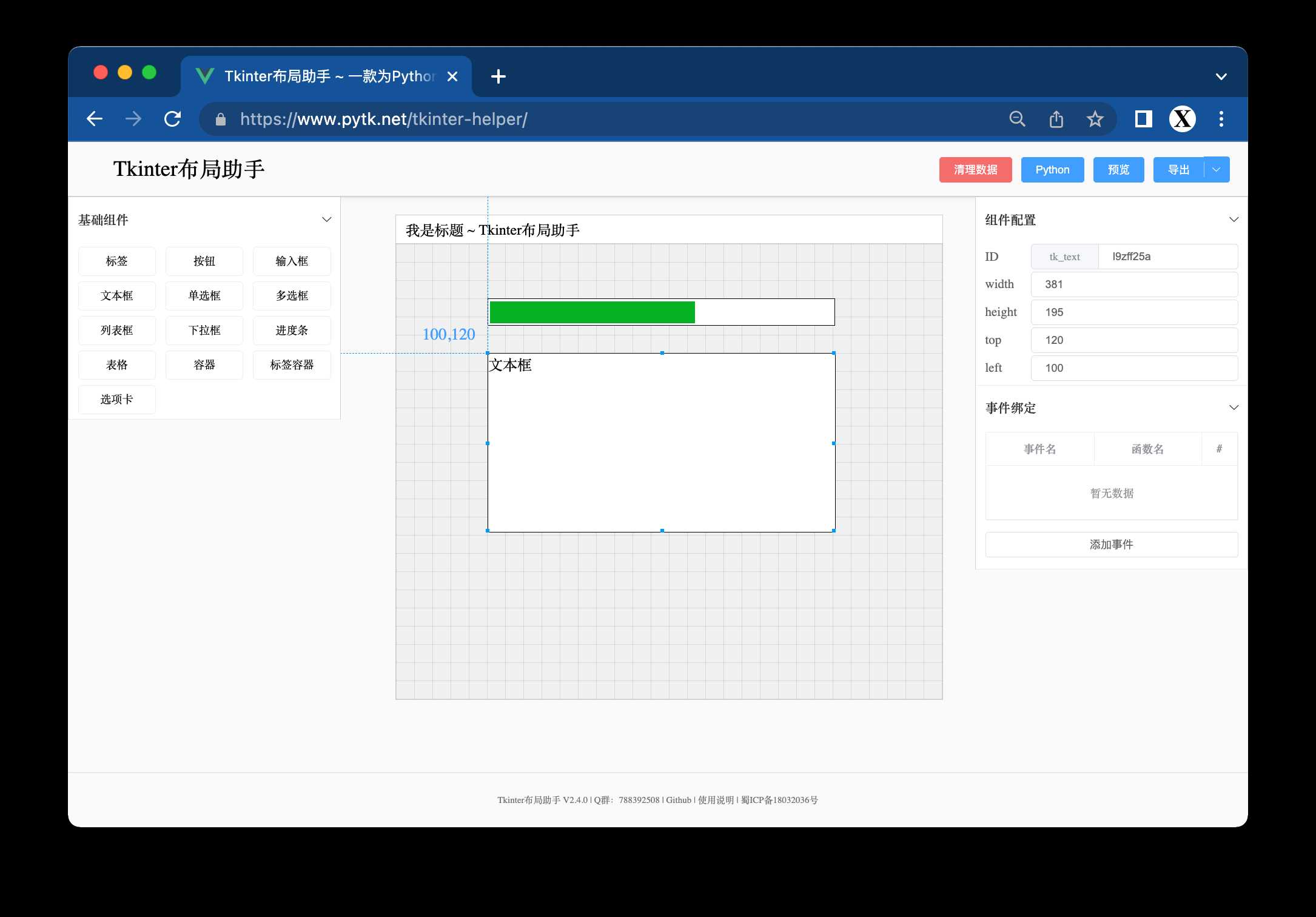Bookmark this page with the star icon
Screen dimensions: 1316x917
[1095, 119]
